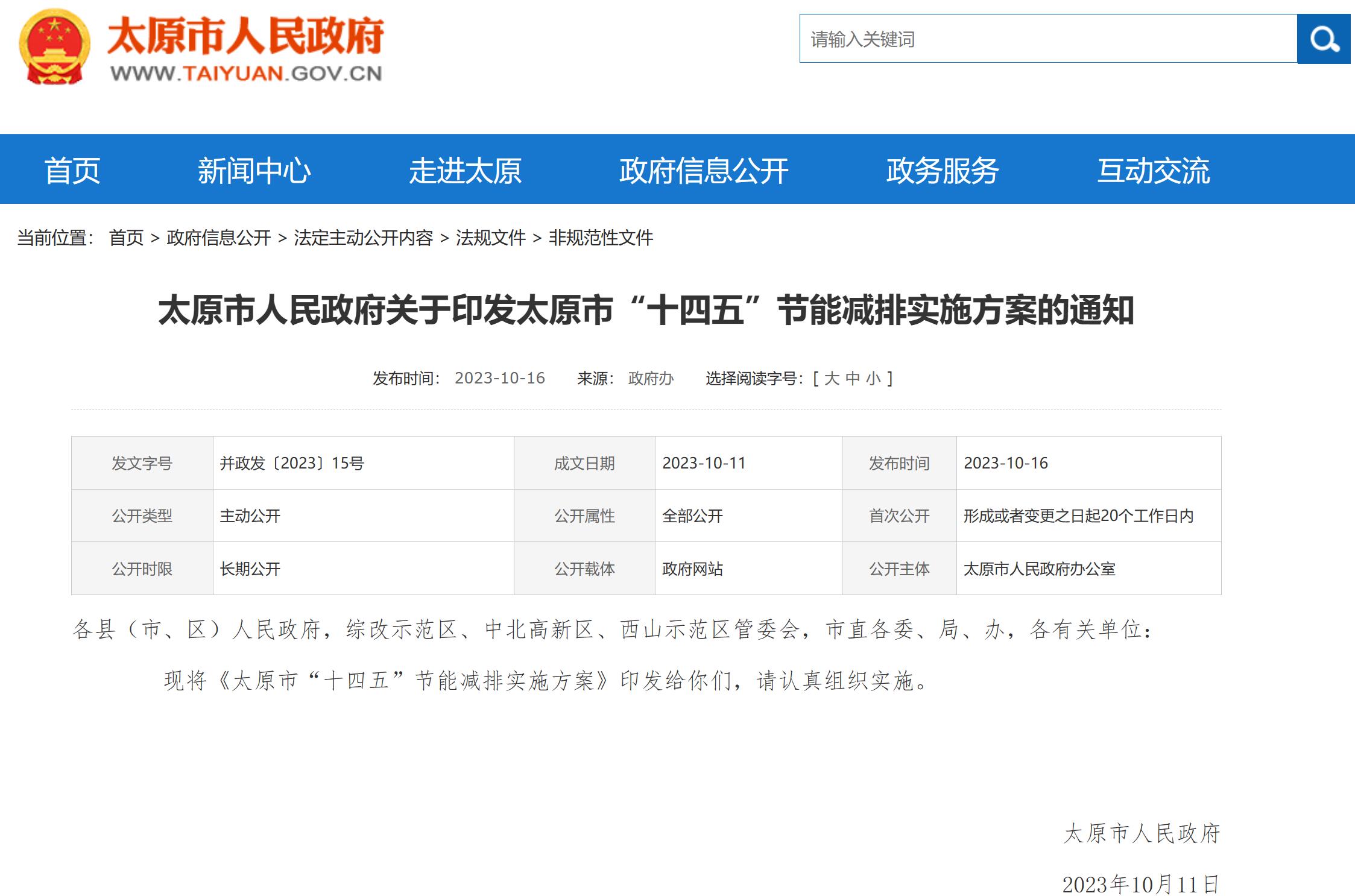Click 首页 in the breadcrumb trail
This screenshot has width=1355, height=896.
point(126,238)
